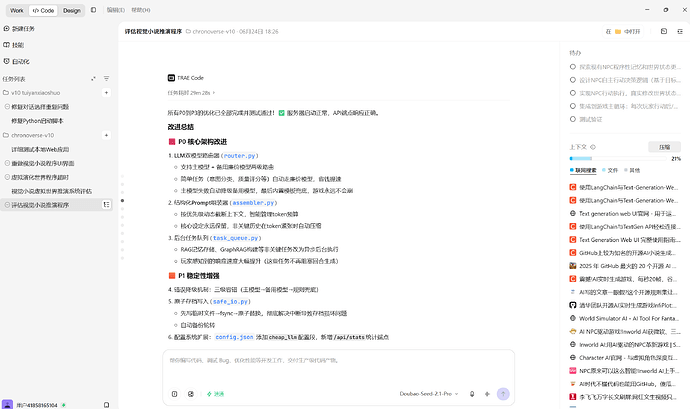Open the router.py file link

pos(239,156)
